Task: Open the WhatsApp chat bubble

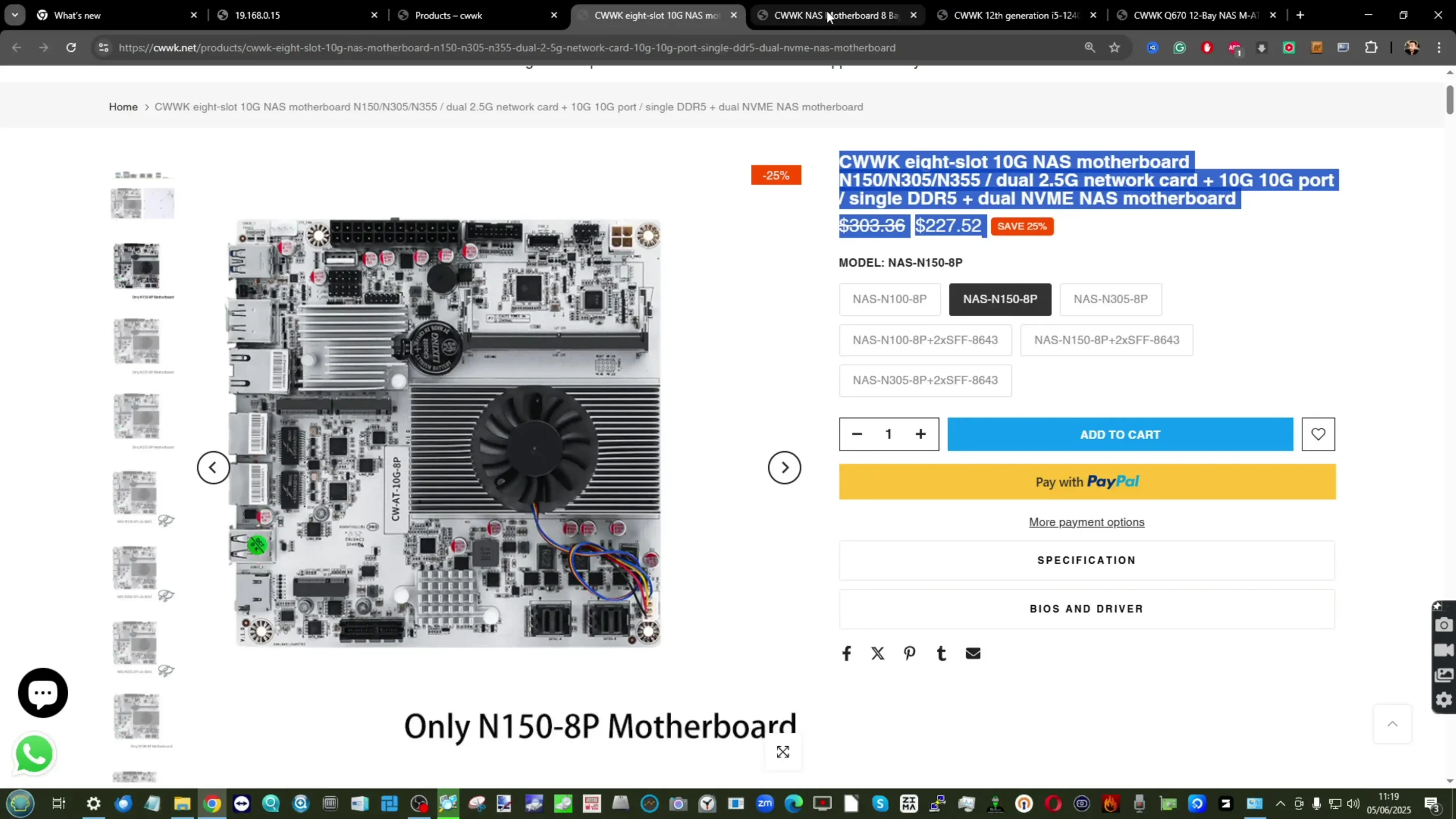Action: point(34,754)
